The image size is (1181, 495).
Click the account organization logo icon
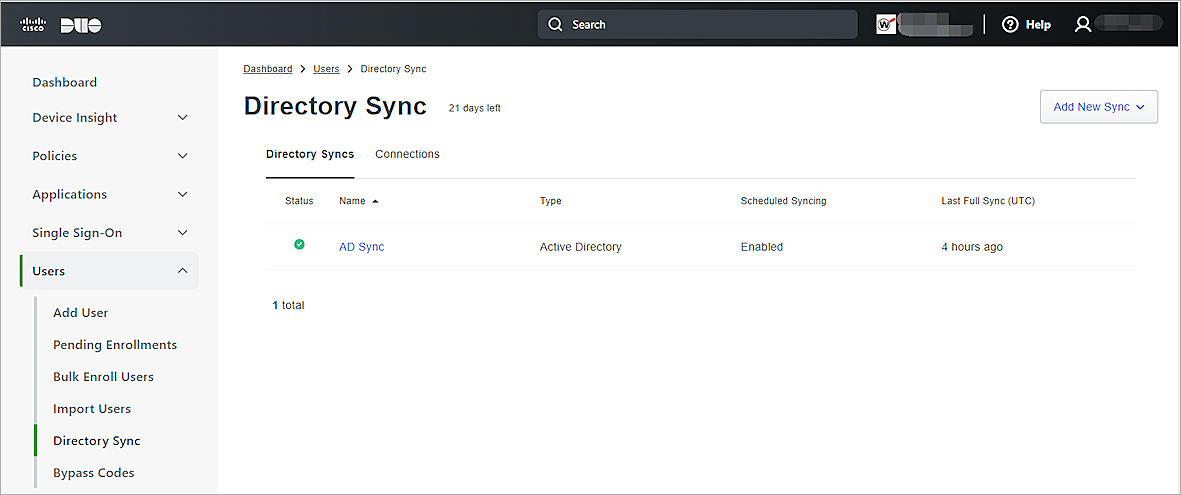coord(886,25)
